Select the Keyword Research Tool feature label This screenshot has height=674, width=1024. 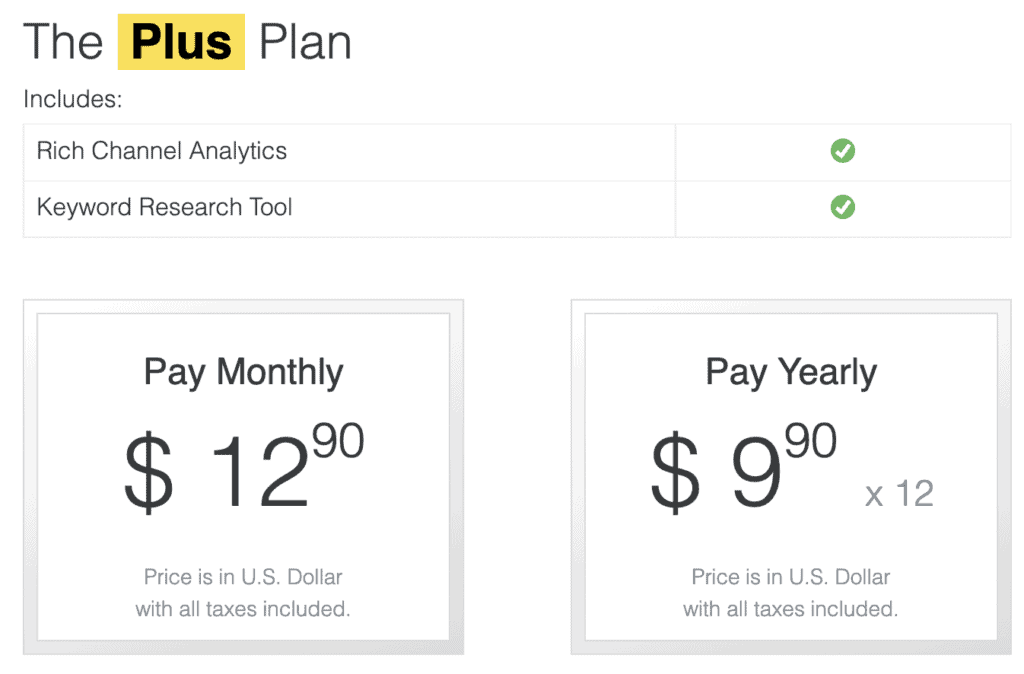[165, 208]
